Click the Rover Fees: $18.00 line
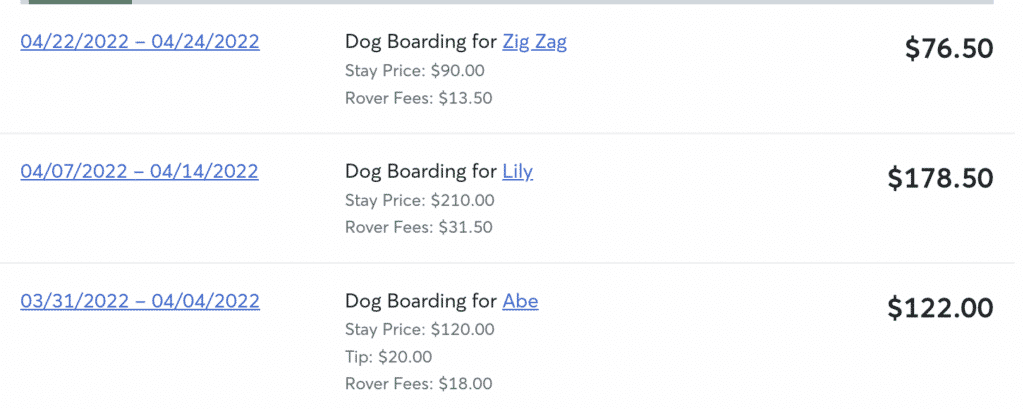Screen dimensions: 1024x409 click(419, 384)
